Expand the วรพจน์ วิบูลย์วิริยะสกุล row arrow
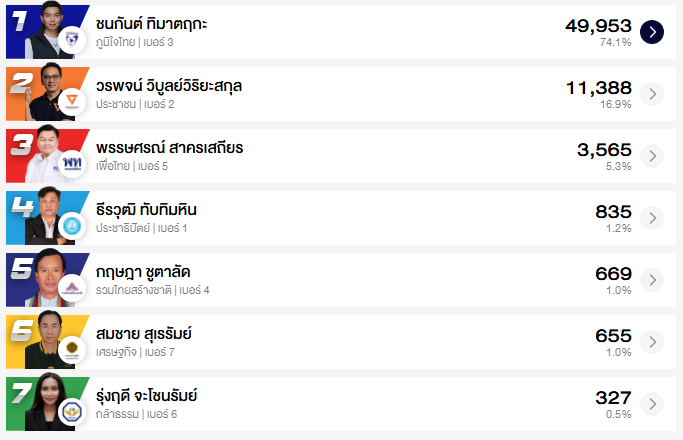This screenshot has width=683, height=440. [x=651, y=94]
